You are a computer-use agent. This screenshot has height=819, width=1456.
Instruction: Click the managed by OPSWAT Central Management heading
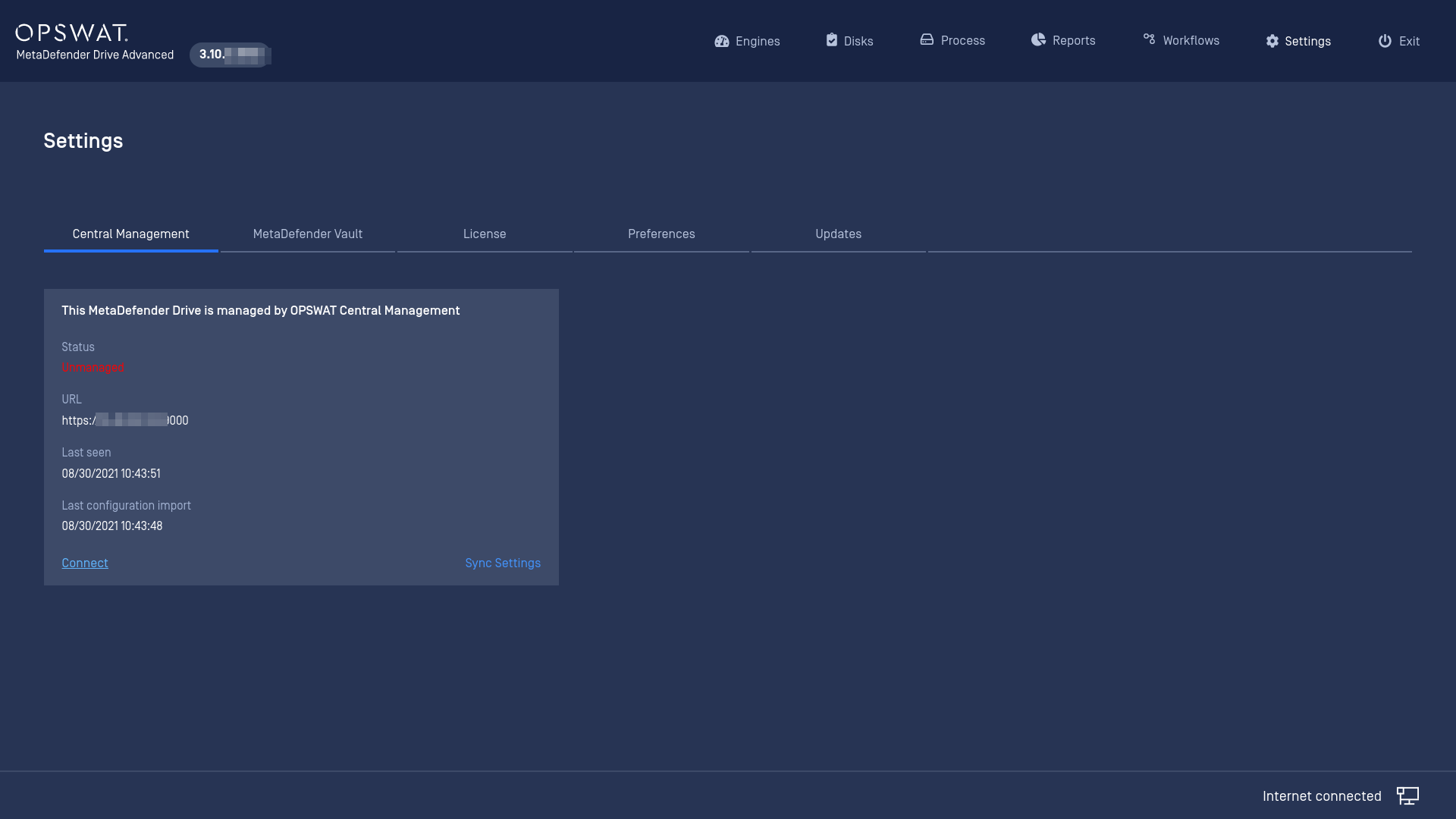[261, 310]
